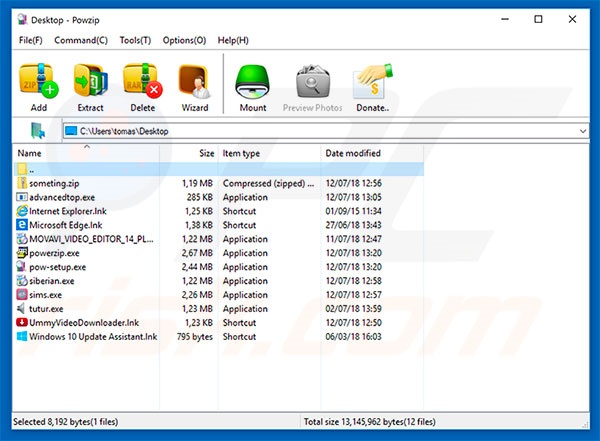Screen dimensions: 600x441
Task: Click the Mount drive icon
Action: (x=253, y=82)
